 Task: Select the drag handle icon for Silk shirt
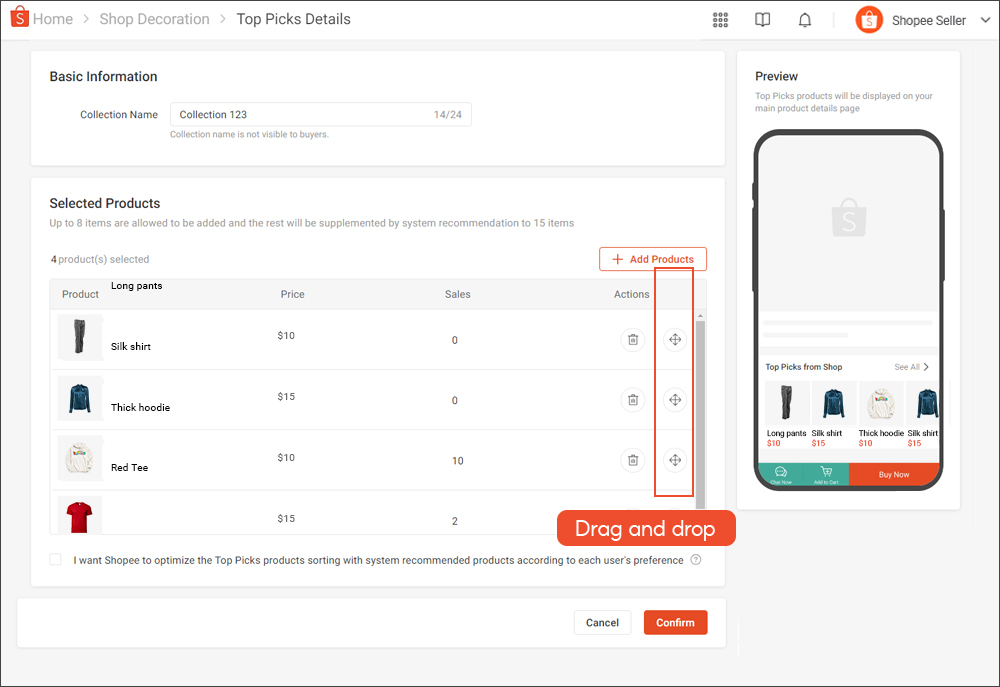click(674, 339)
